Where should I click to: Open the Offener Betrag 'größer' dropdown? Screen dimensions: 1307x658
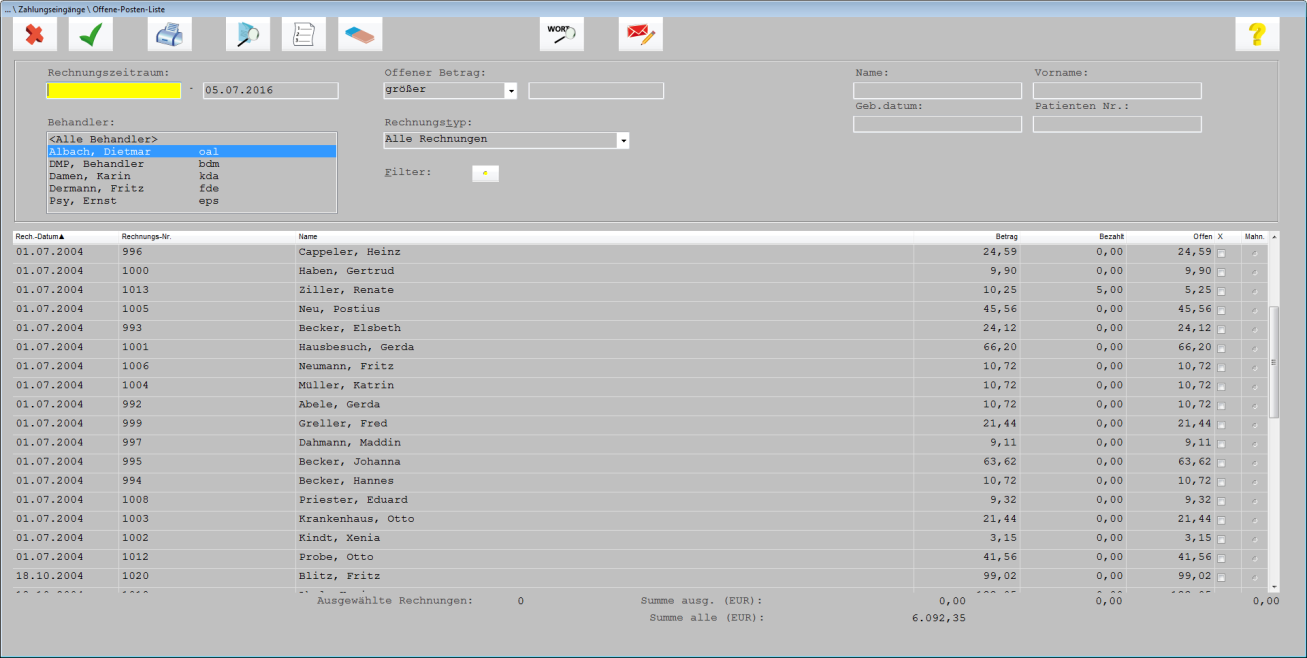[511, 91]
